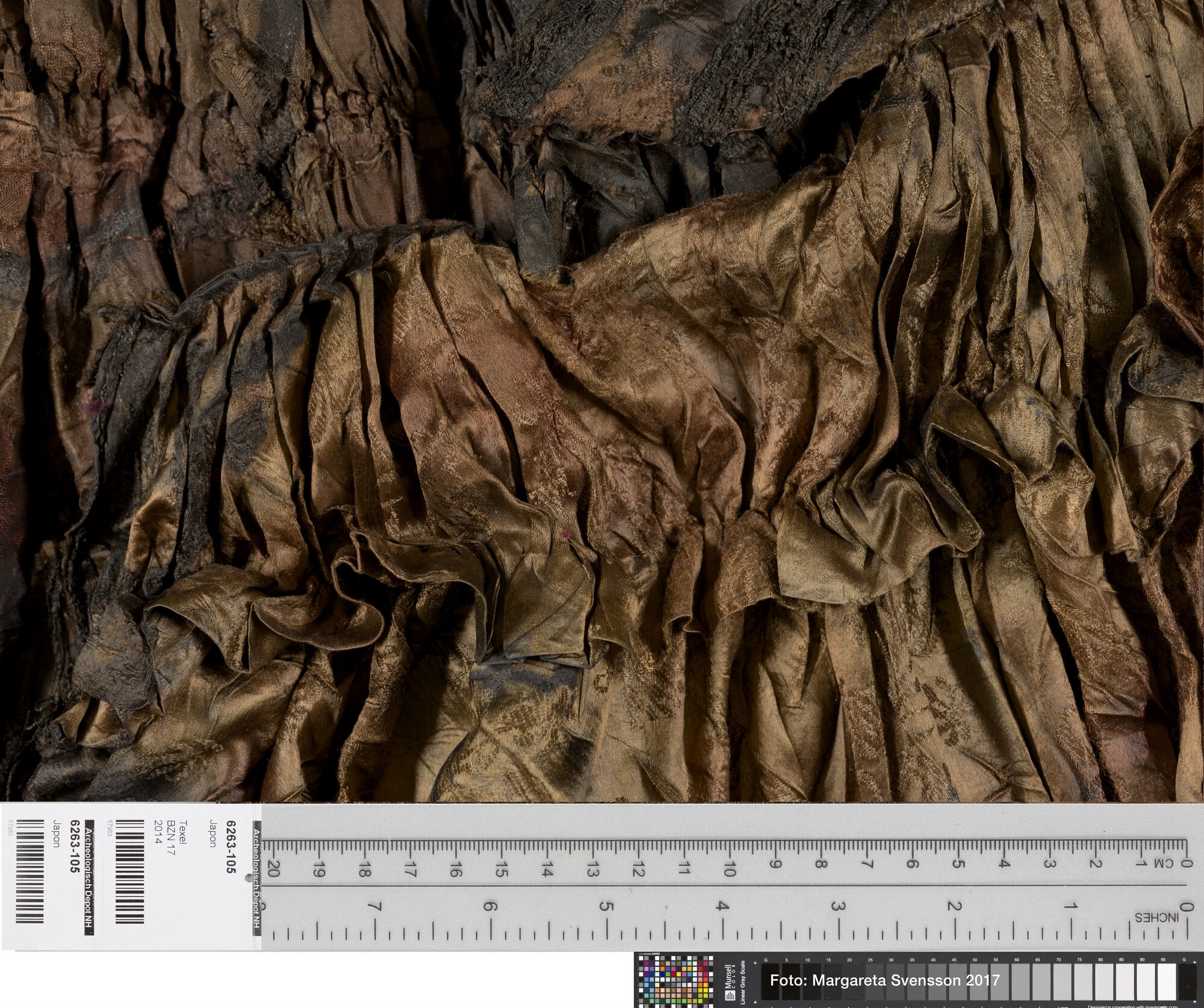Click the 7 inch mark on ruler
Image resolution: width=1204 pixels, height=1008 pixels.
point(375,905)
